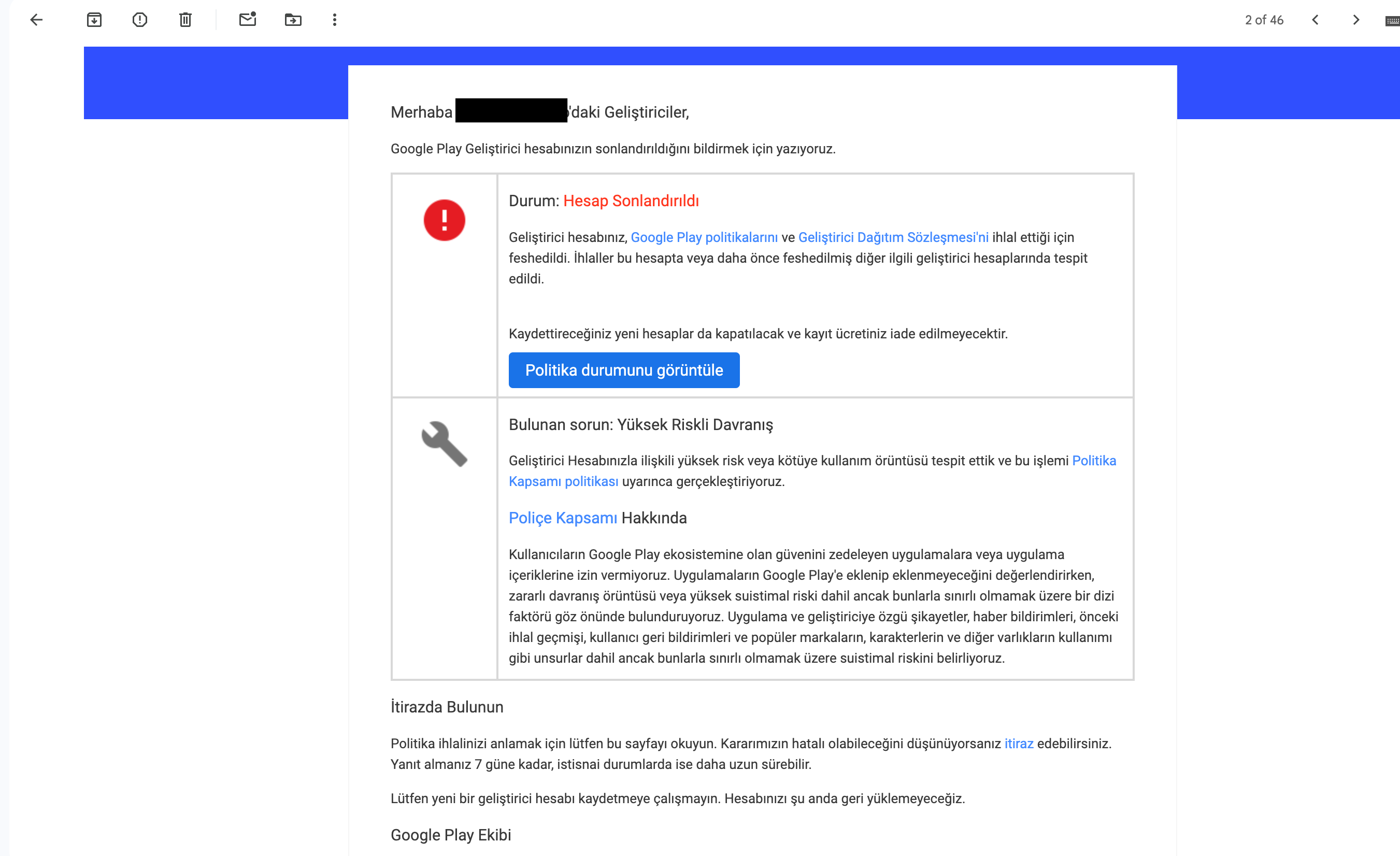Open the 'Google Play politikalarını' link

tap(704, 237)
